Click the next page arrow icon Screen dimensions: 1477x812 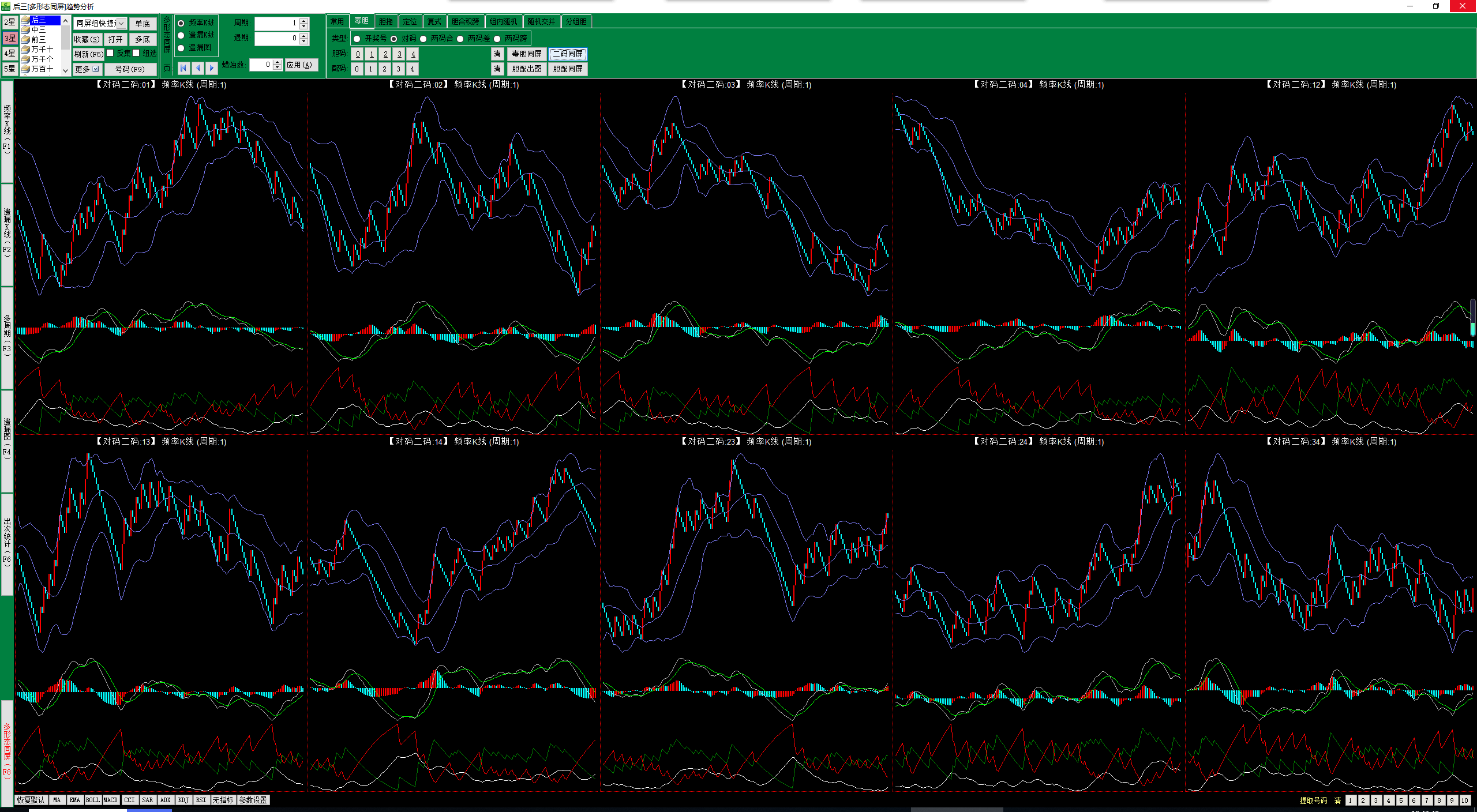pos(211,68)
